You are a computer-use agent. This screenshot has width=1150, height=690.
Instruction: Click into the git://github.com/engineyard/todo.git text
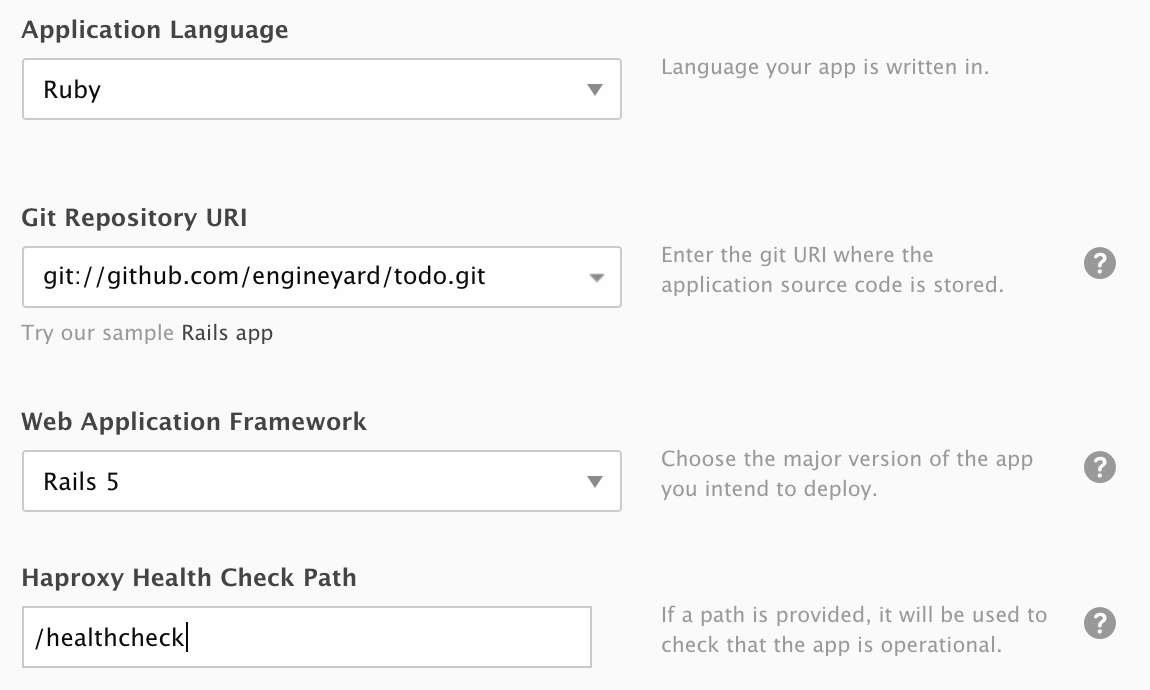(x=264, y=277)
